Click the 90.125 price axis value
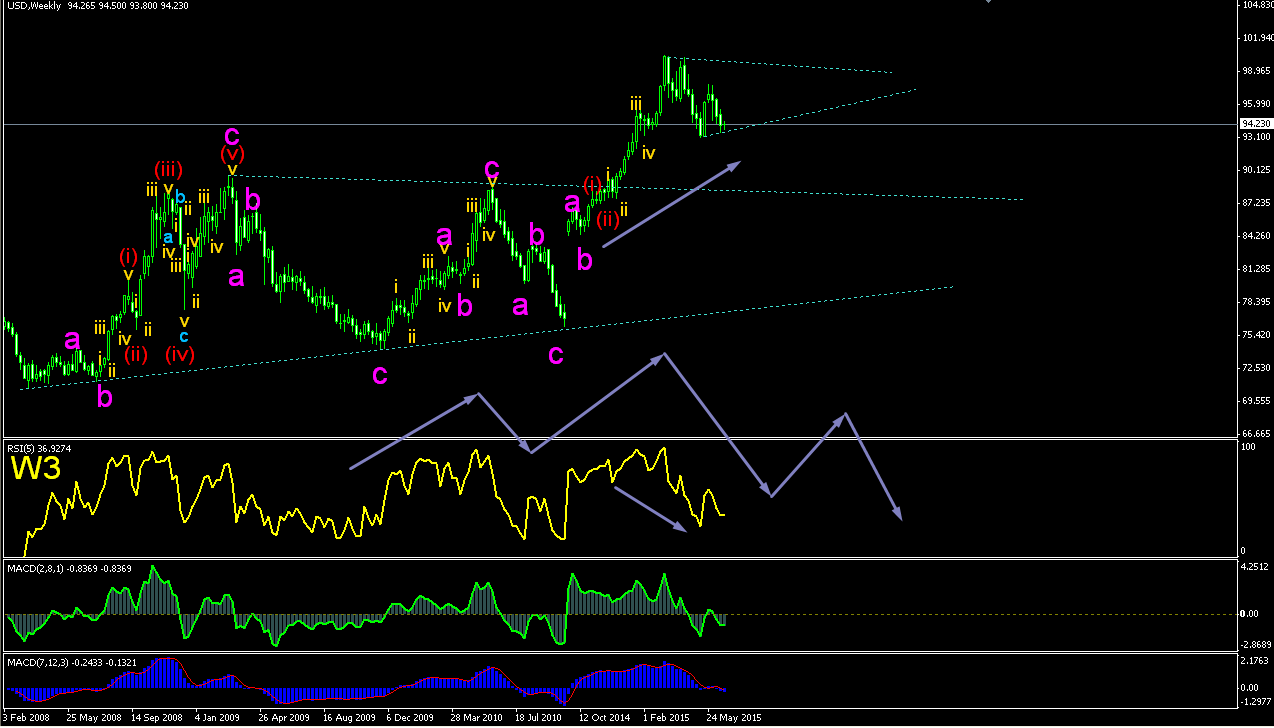 click(x=1255, y=170)
